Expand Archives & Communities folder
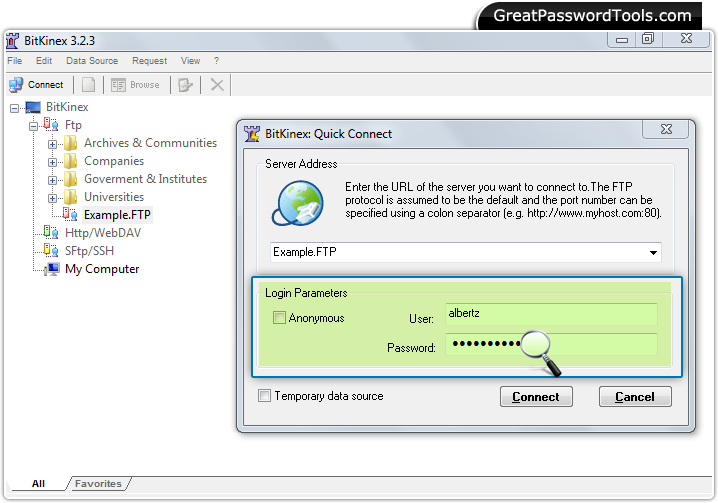718x503 pixels. tap(52, 144)
